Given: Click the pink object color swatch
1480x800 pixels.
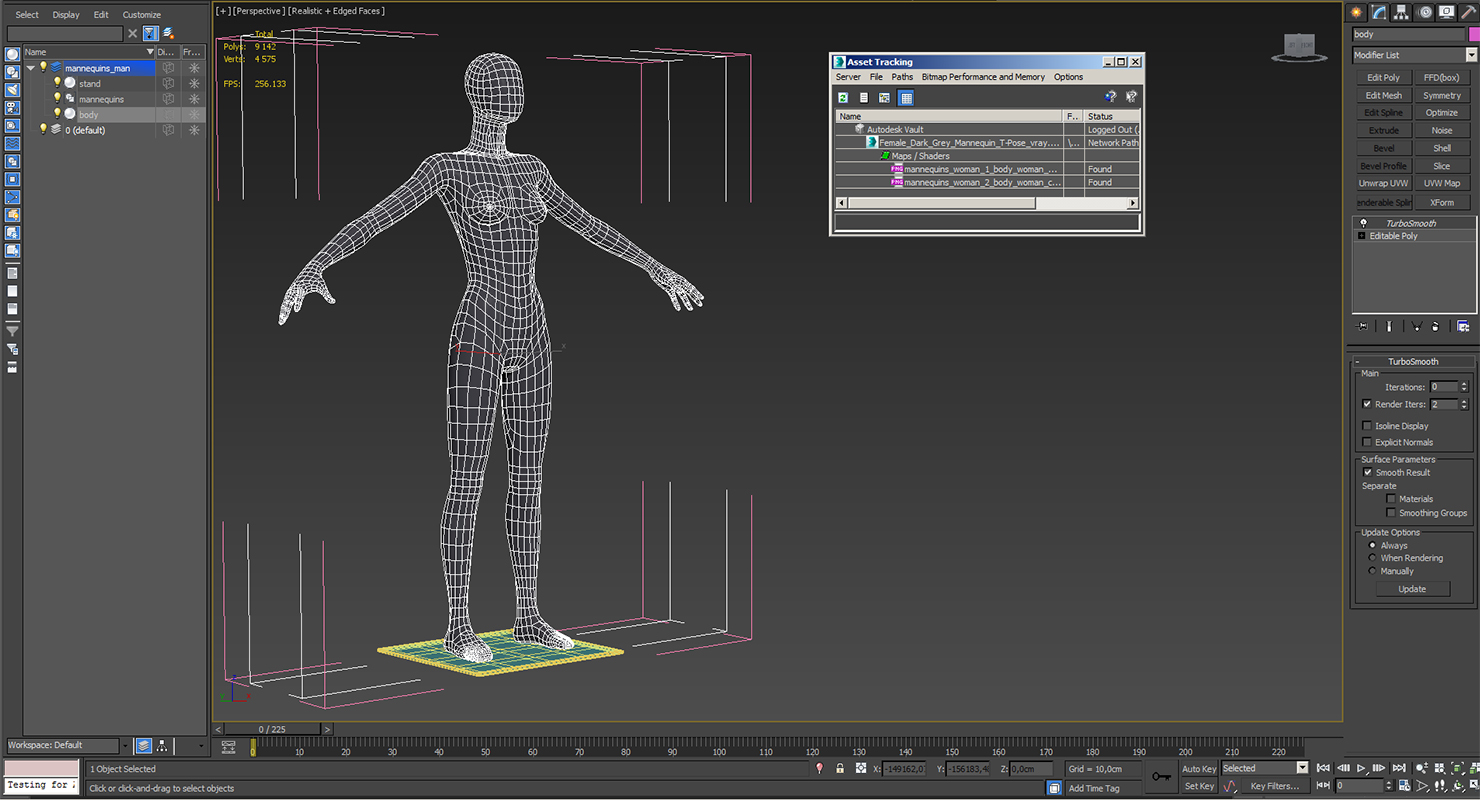Looking at the screenshot, I should [x=1474, y=34].
